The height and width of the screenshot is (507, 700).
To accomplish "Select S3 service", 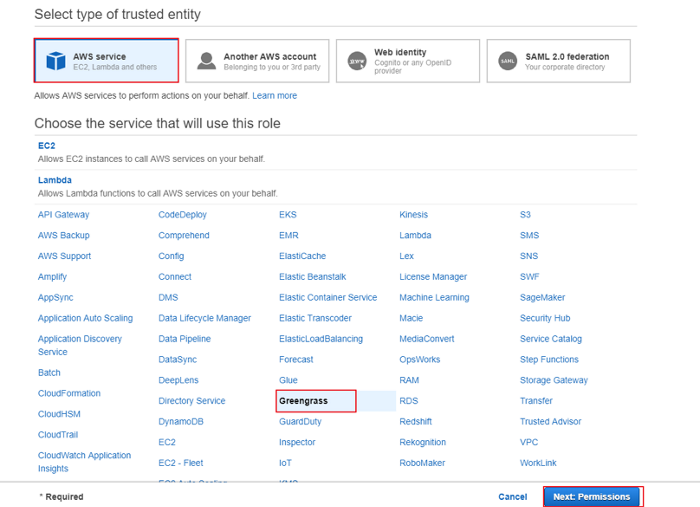I will click(x=525, y=215).
